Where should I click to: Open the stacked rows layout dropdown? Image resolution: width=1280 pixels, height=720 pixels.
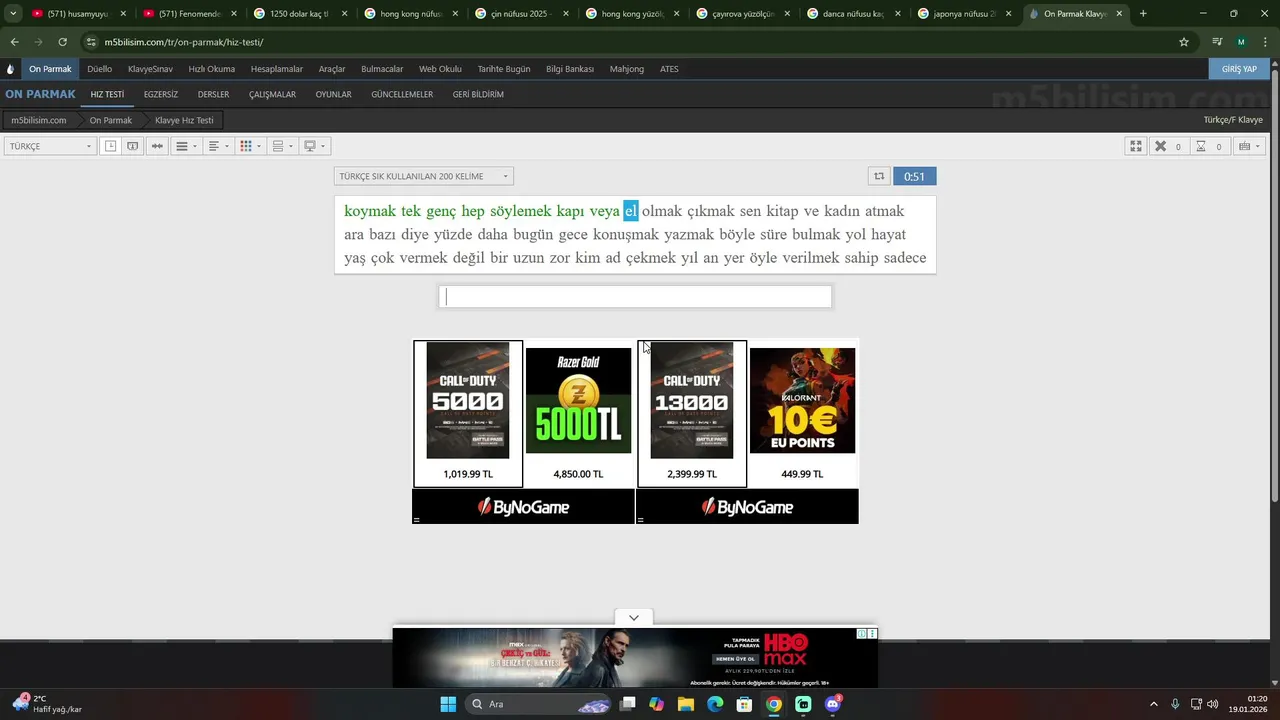click(x=283, y=146)
